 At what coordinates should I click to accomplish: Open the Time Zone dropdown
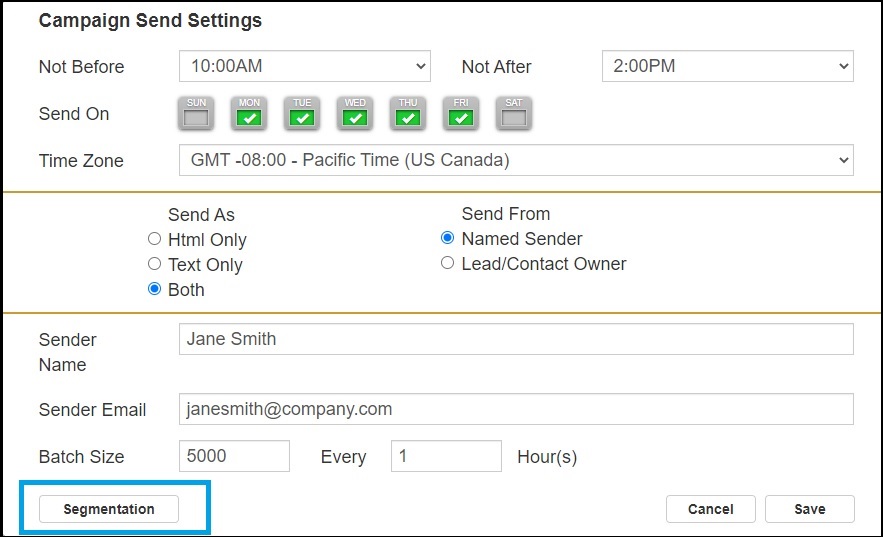515,160
